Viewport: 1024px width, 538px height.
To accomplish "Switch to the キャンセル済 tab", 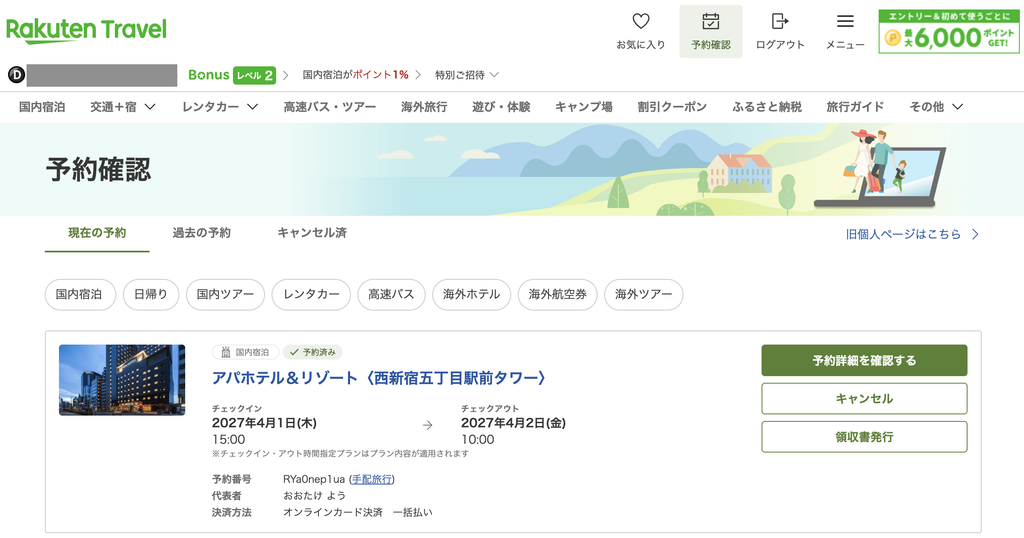I will click(312, 233).
